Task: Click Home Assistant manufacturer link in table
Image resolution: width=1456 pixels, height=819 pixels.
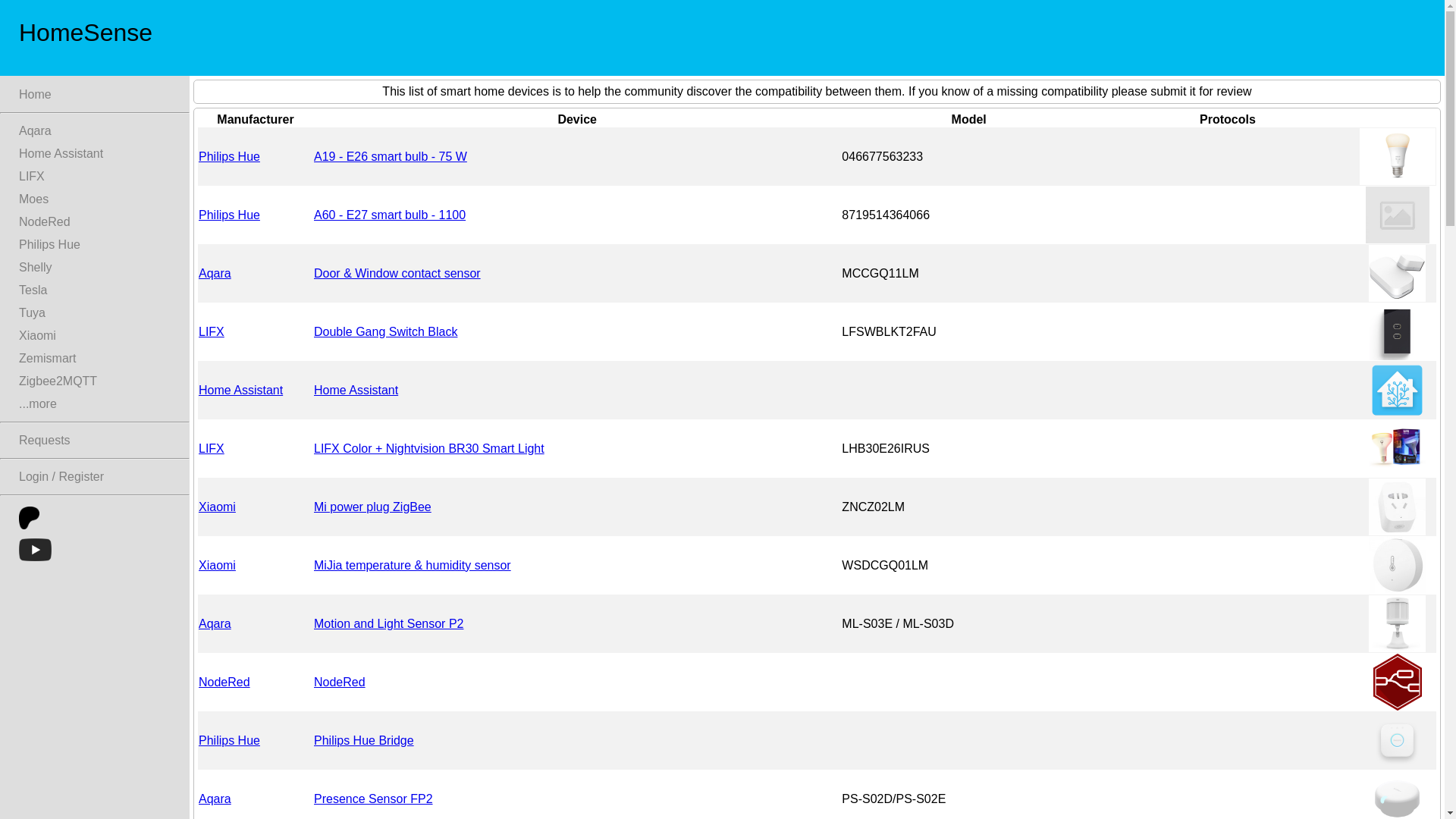Action: [240, 391]
